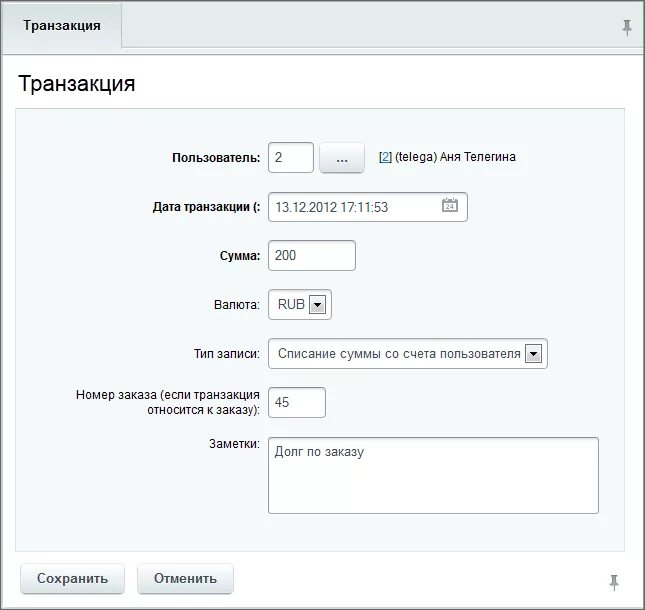Click the Пользователь field label
This screenshot has height=610, width=645.
(216, 158)
